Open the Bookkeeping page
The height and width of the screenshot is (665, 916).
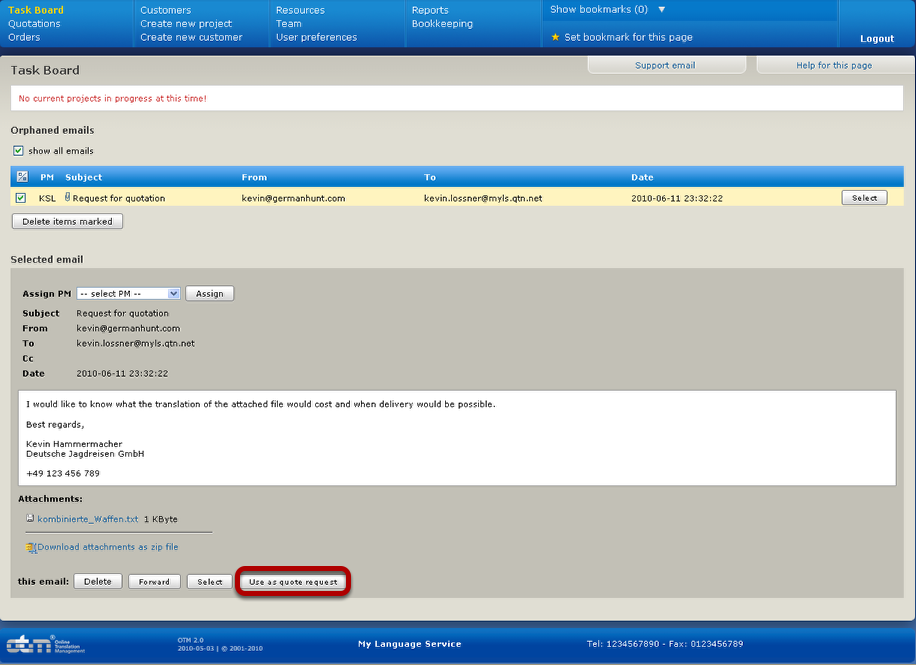pyautogui.click(x=440, y=23)
